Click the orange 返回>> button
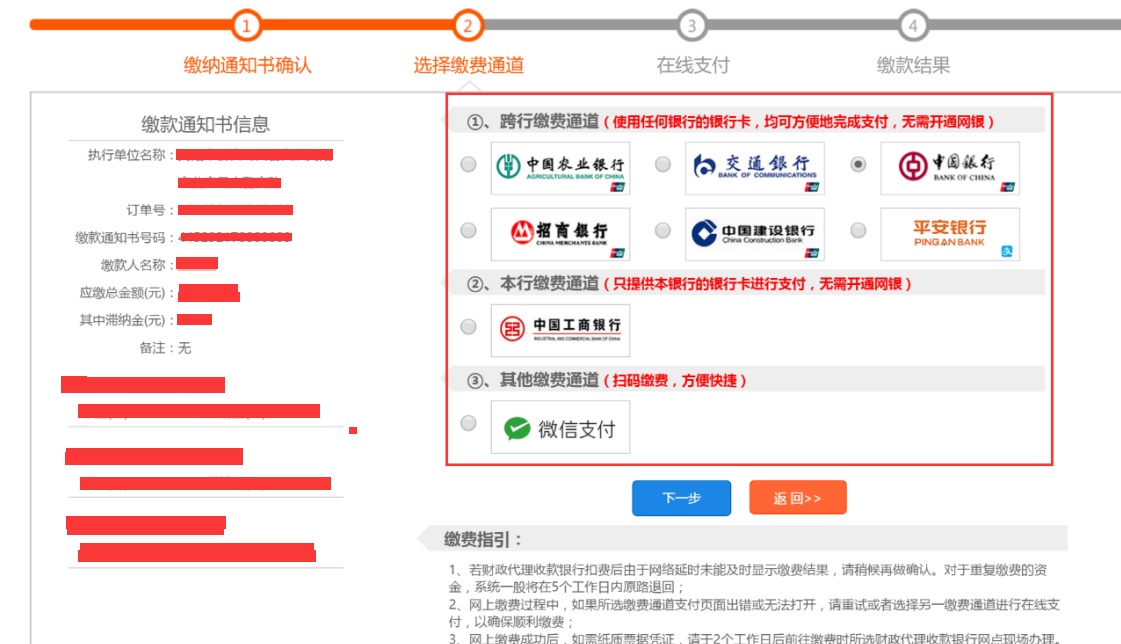Image resolution: width=1121 pixels, height=644 pixels. [797, 498]
